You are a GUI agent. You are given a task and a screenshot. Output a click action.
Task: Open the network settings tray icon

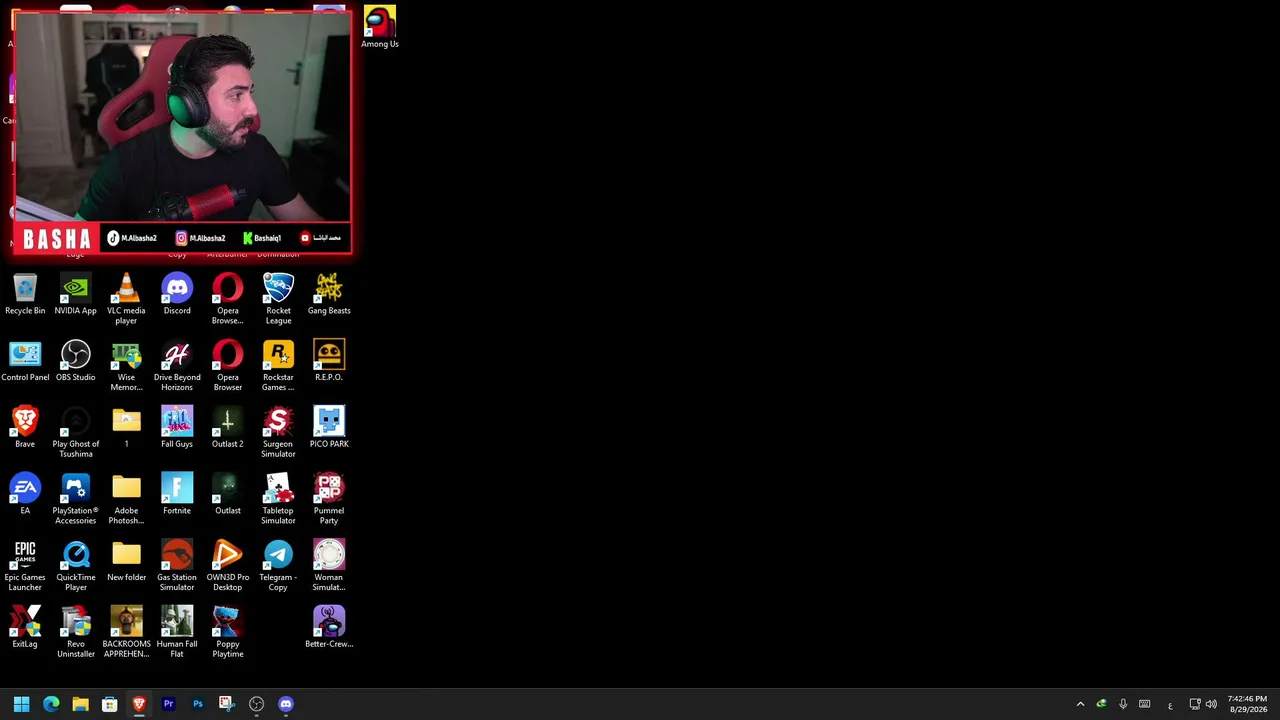coord(1194,704)
